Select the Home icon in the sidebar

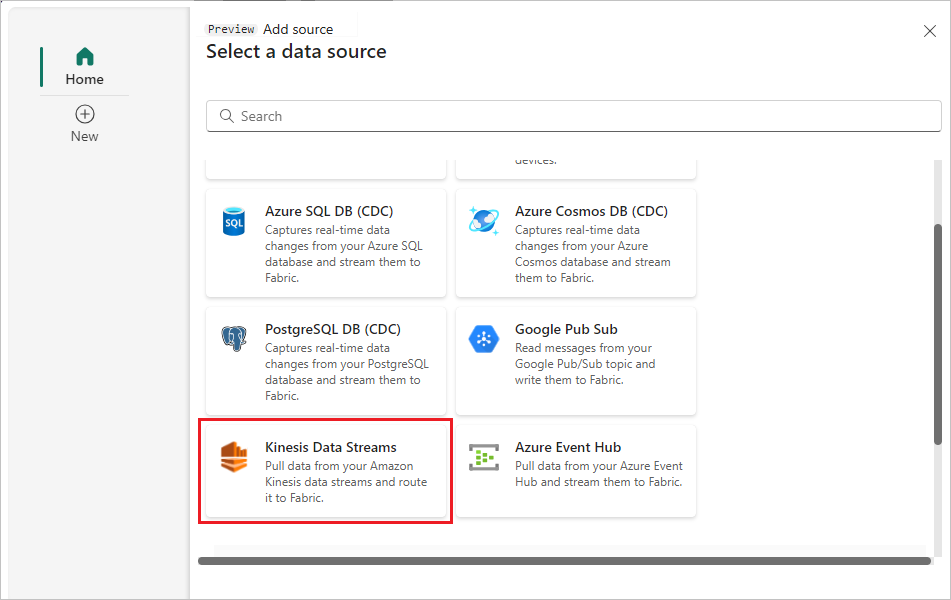[x=84, y=56]
